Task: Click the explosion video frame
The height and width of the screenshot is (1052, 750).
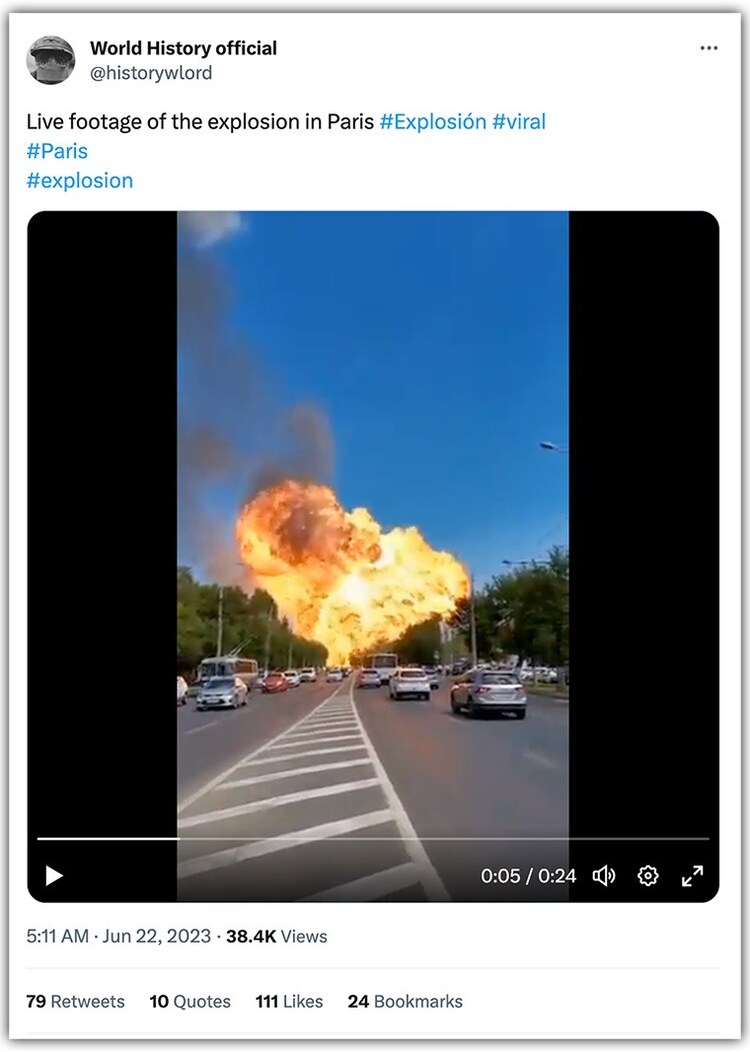Action: point(373,523)
